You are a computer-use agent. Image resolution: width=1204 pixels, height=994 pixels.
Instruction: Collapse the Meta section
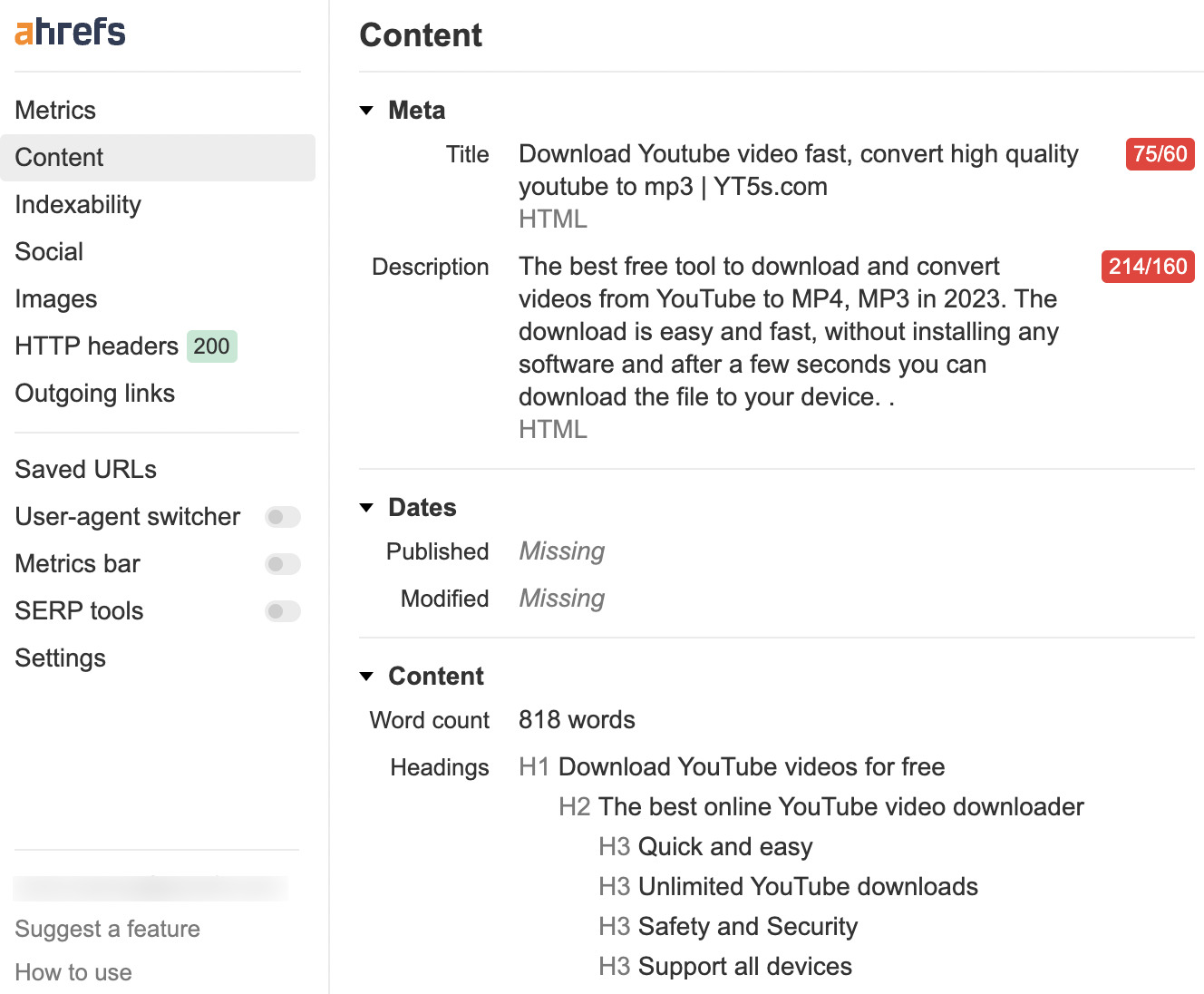pos(367,111)
